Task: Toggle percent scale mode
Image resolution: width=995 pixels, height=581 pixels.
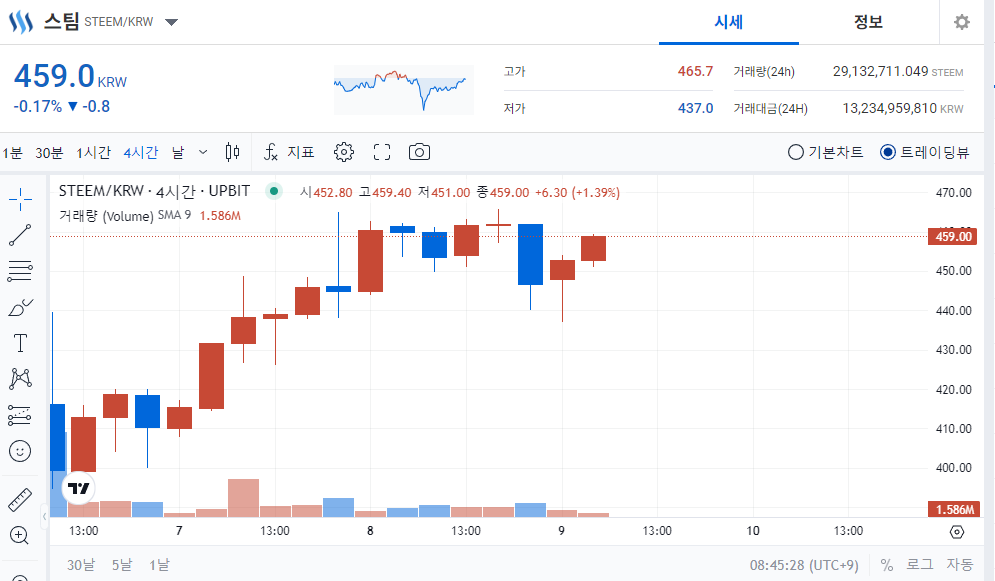Action: pyautogui.click(x=886, y=565)
